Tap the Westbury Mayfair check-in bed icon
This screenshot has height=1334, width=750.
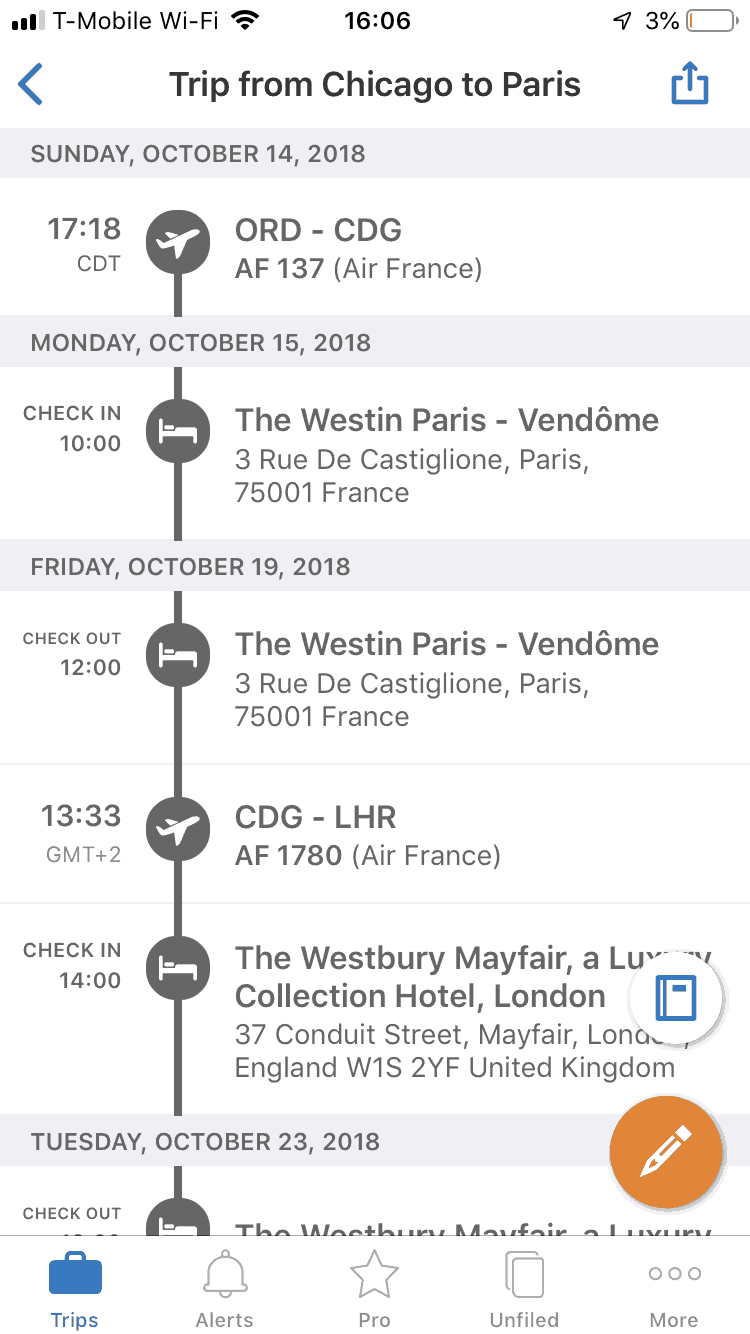178,968
